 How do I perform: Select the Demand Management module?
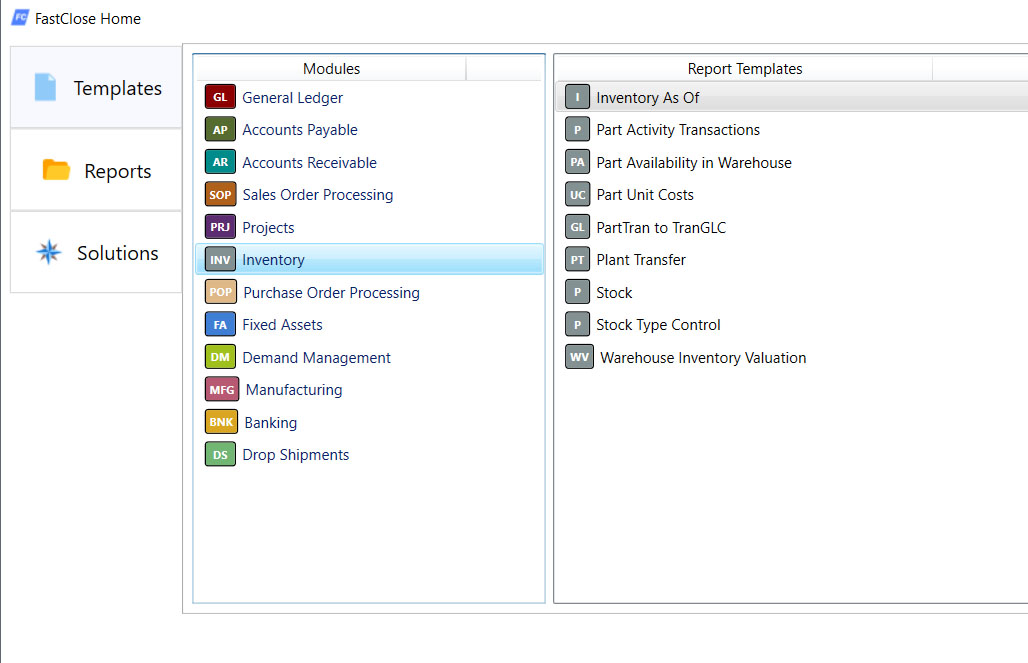[316, 357]
